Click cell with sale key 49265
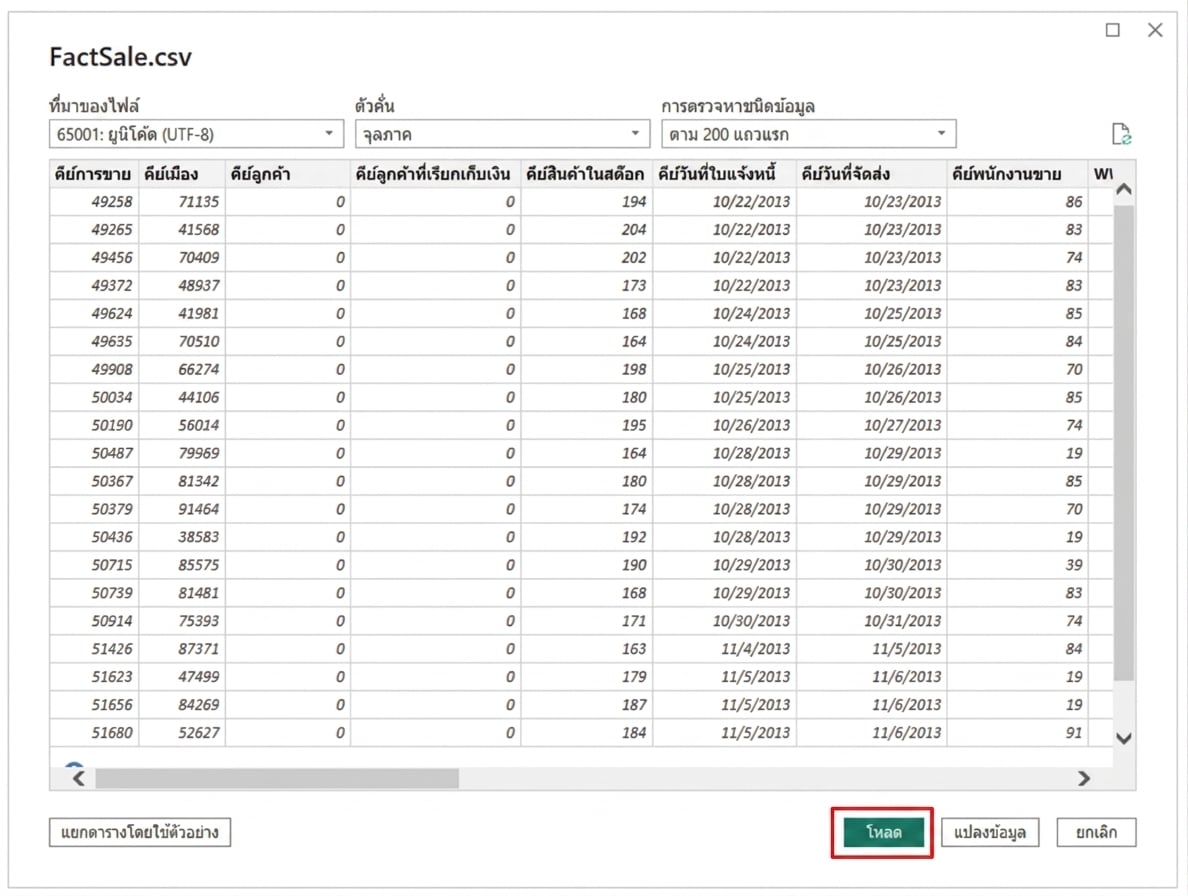 [x=94, y=229]
